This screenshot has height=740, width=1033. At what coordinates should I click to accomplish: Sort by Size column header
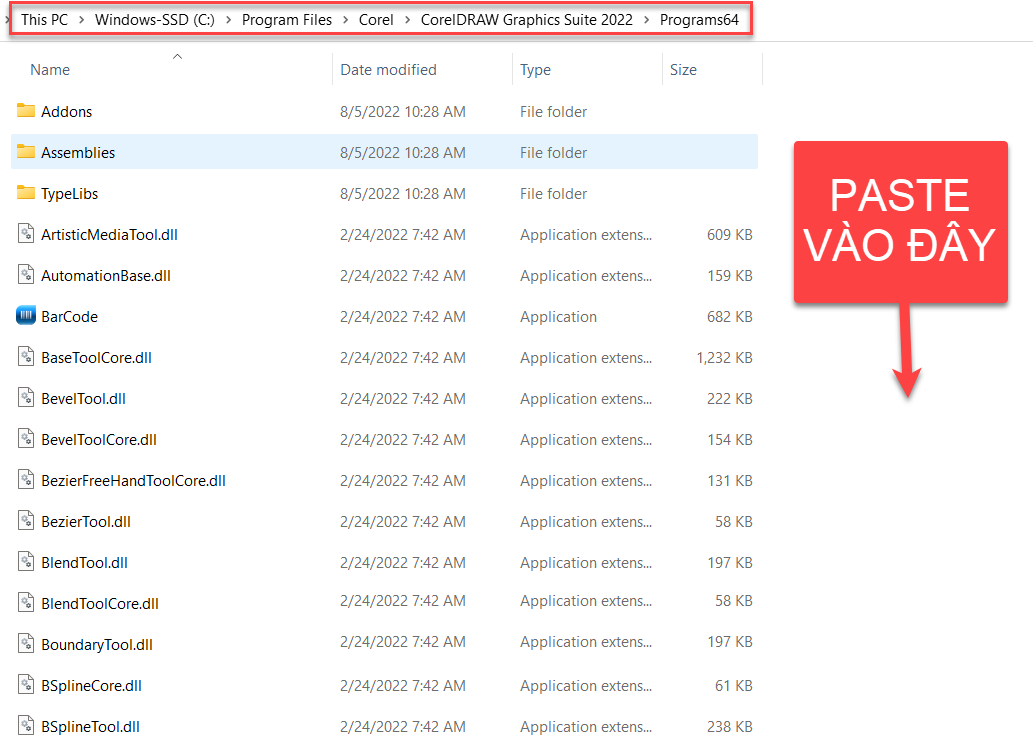tap(683, 69)
